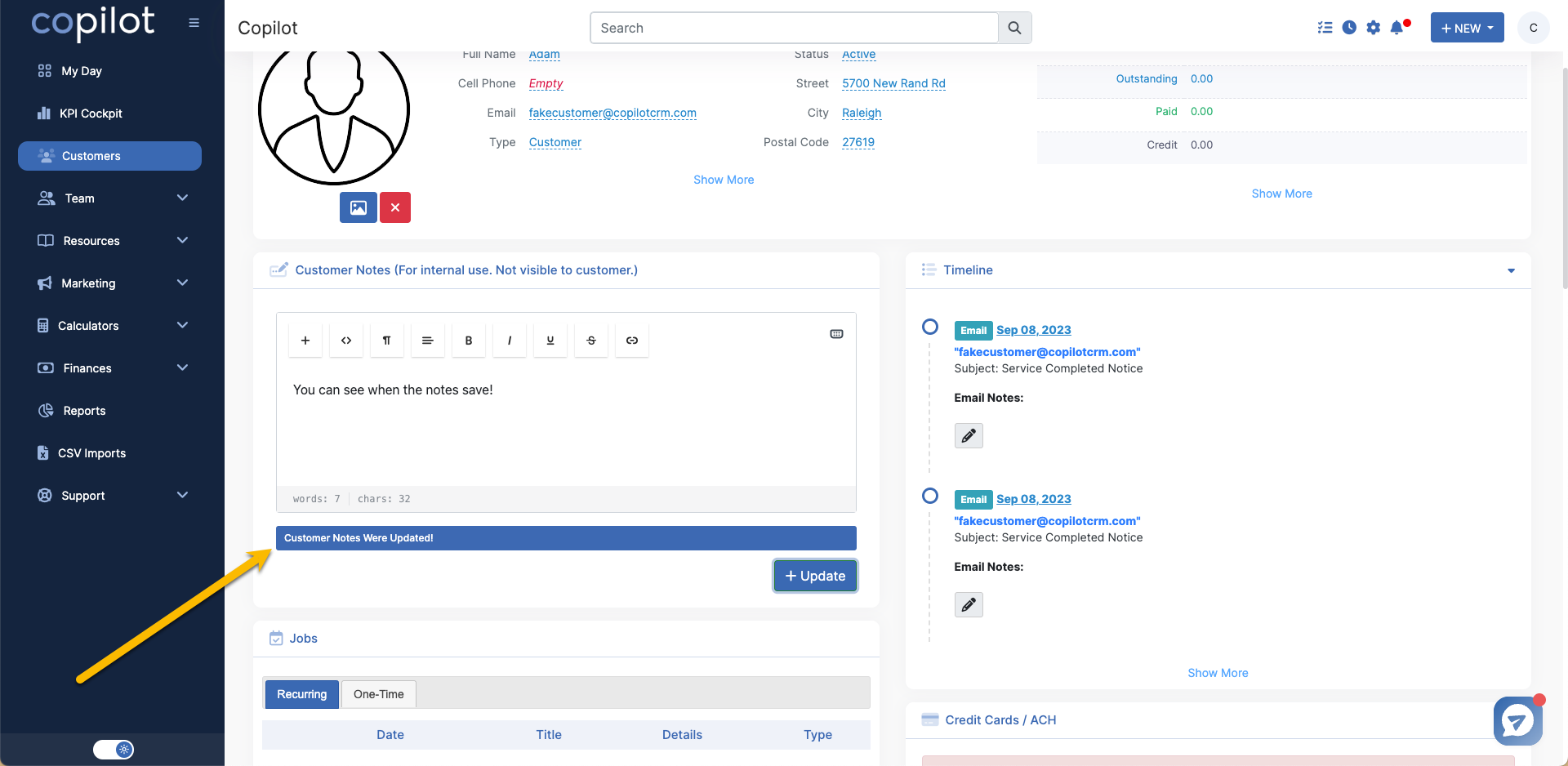
Task: Click into the top Search field
Action: coord(794,28)
